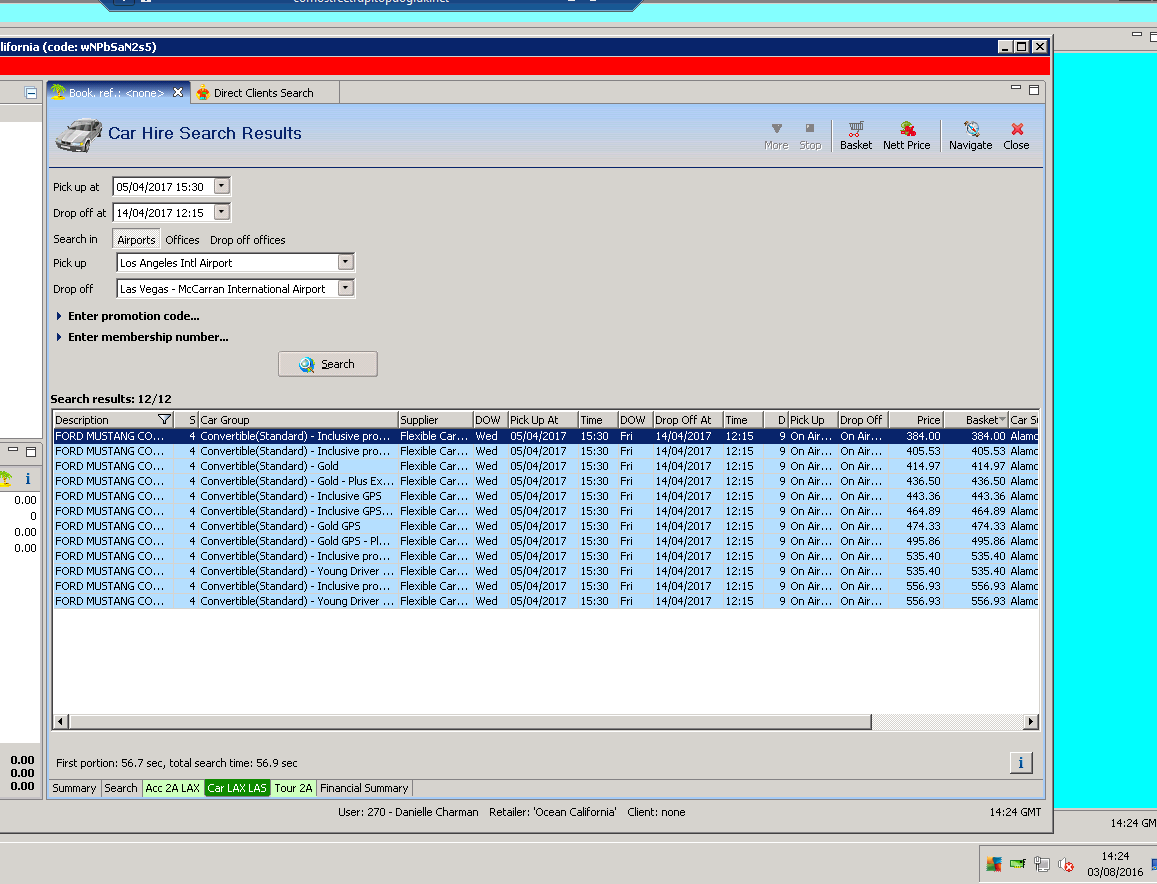Select the Drop off offices option
1157x884 pixels.
[x=247, y=240]
